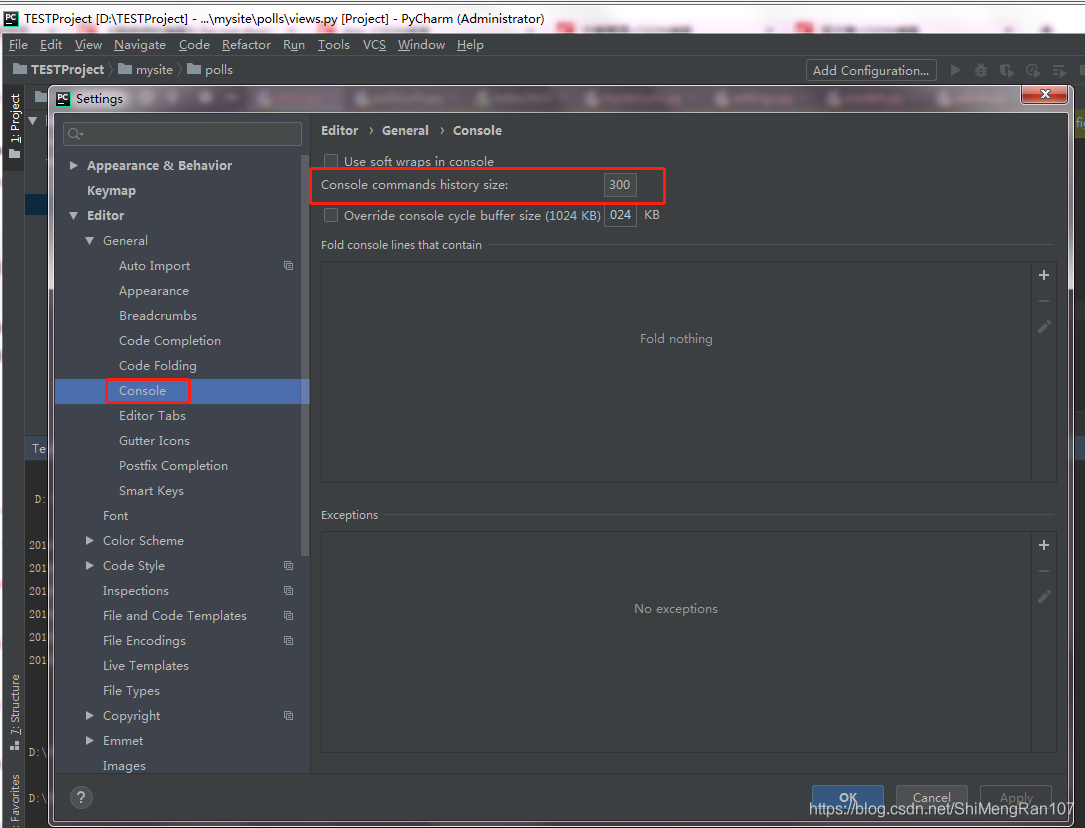
Task: Open the File menu
Action: tap(18, 45)
